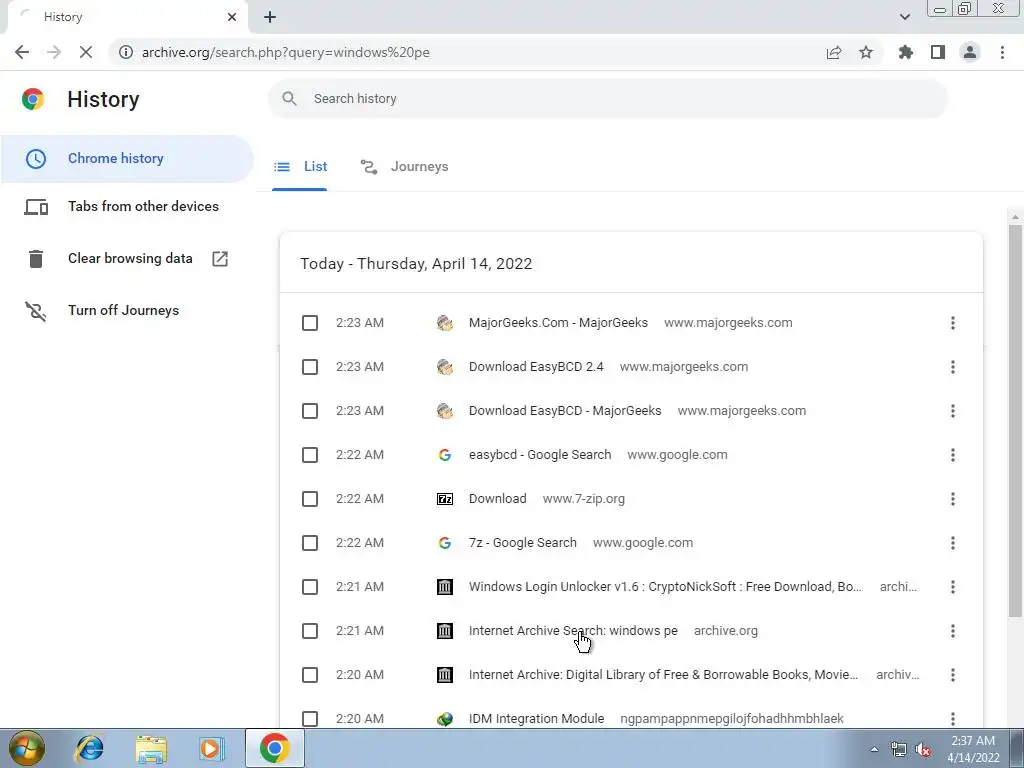The width and height of the screenshot is (1024, 768).
Task: Click the muted volume tray icon
Action: point(923,749)
